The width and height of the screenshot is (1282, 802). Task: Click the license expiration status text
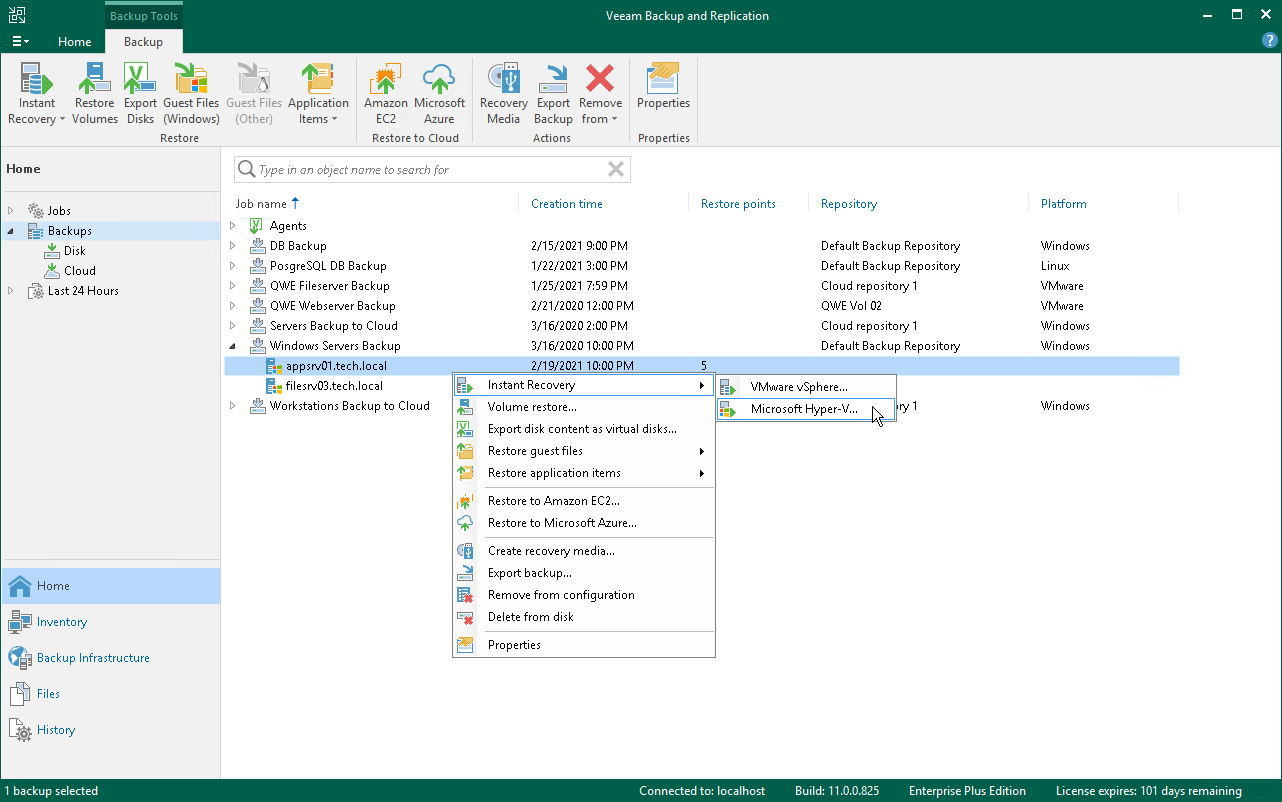(1149, 791)
